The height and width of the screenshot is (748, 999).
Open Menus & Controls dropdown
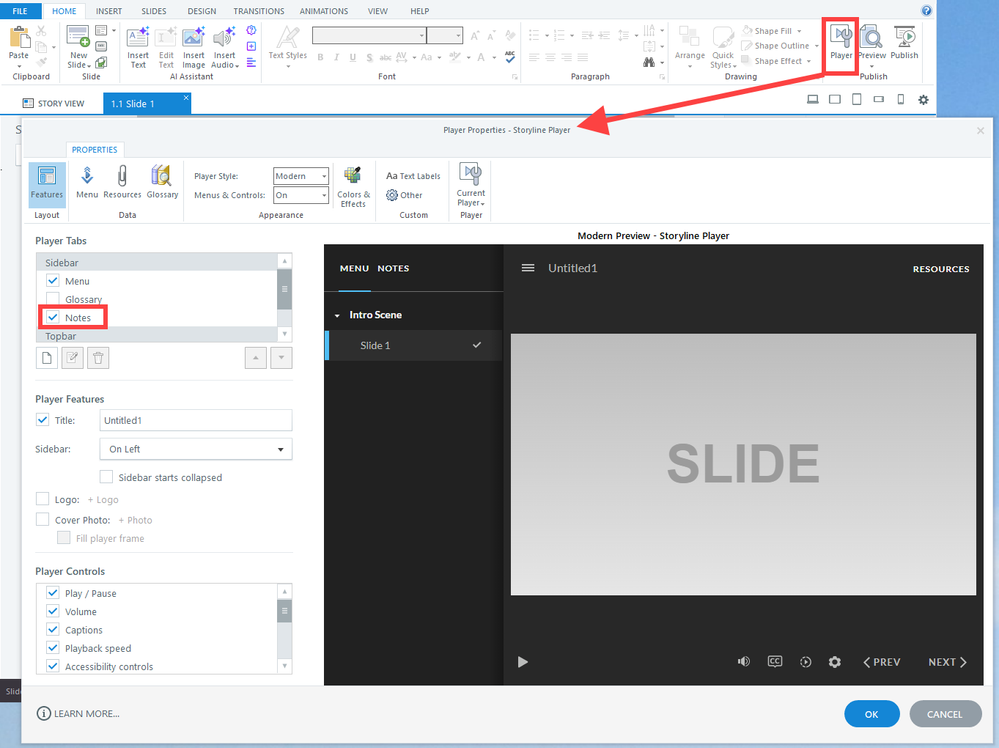click(x=301, y=195)
